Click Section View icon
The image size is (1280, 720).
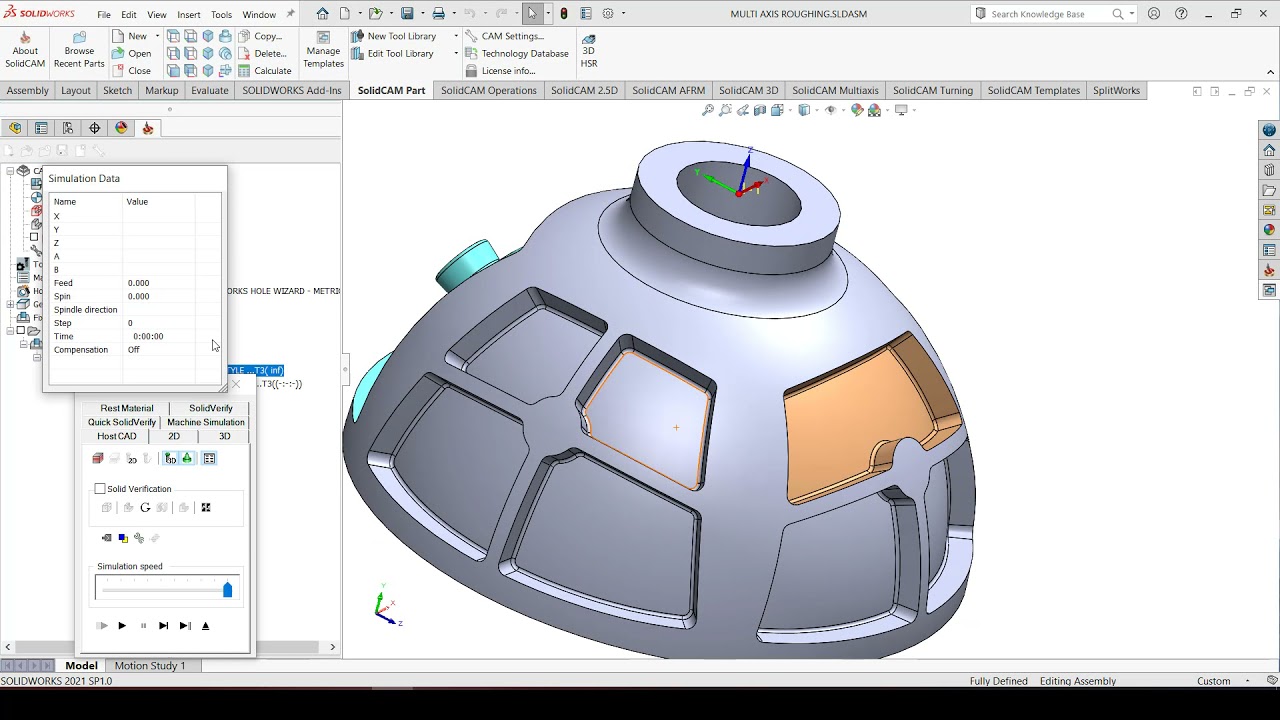(x=760, y=110)
